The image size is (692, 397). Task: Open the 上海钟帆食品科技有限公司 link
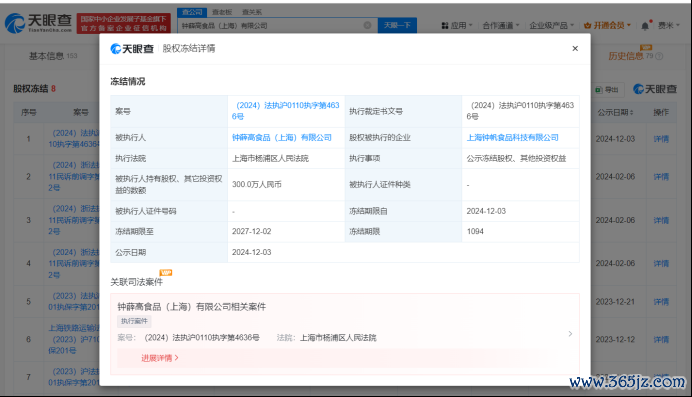pos(512,138)
